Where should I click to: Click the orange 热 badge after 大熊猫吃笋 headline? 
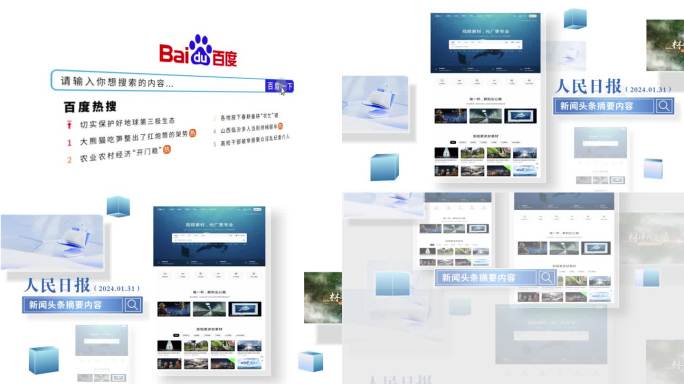(x=192, y=133)
